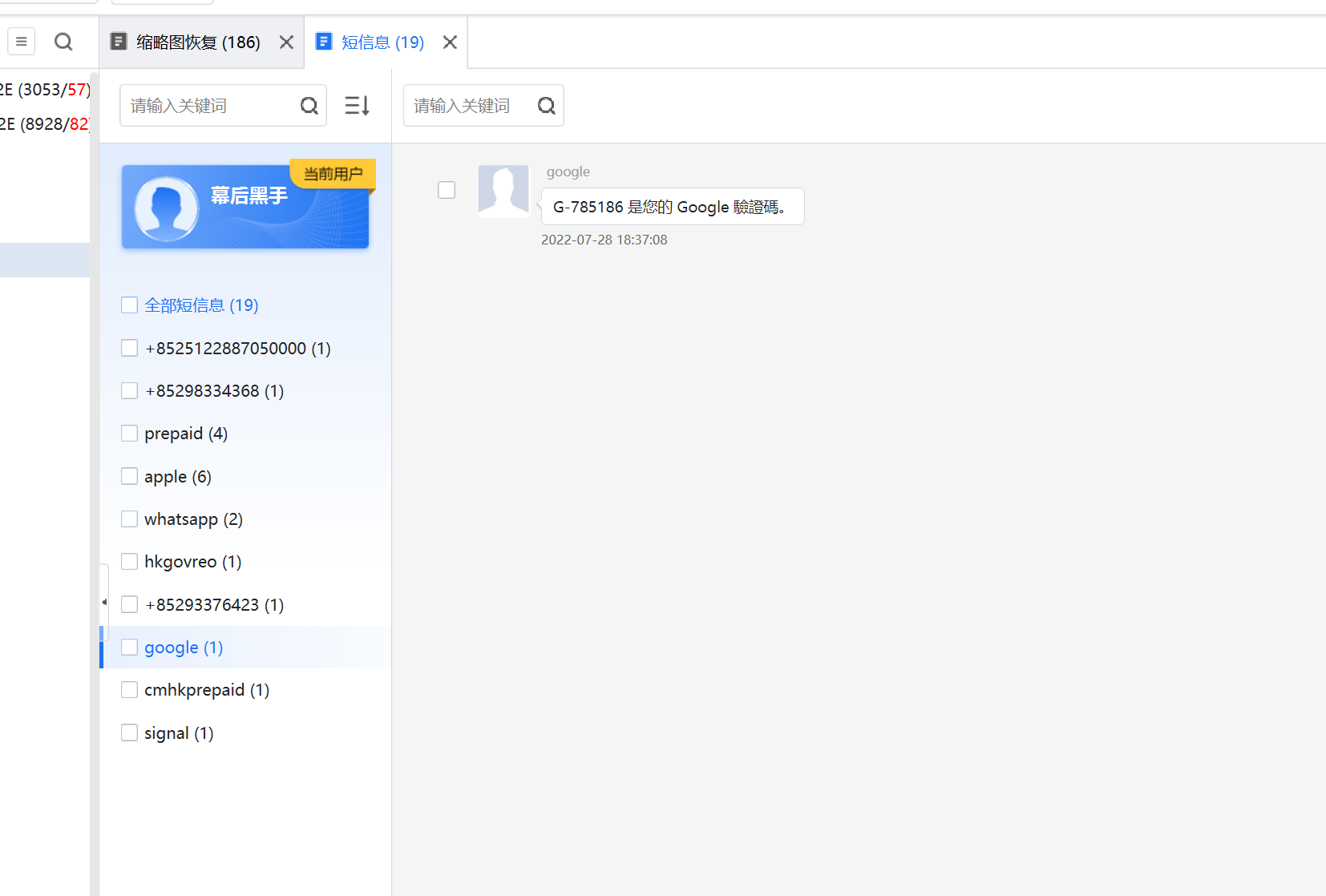Click the google sender avatar

pyautogui.click(x=503, y=192)
